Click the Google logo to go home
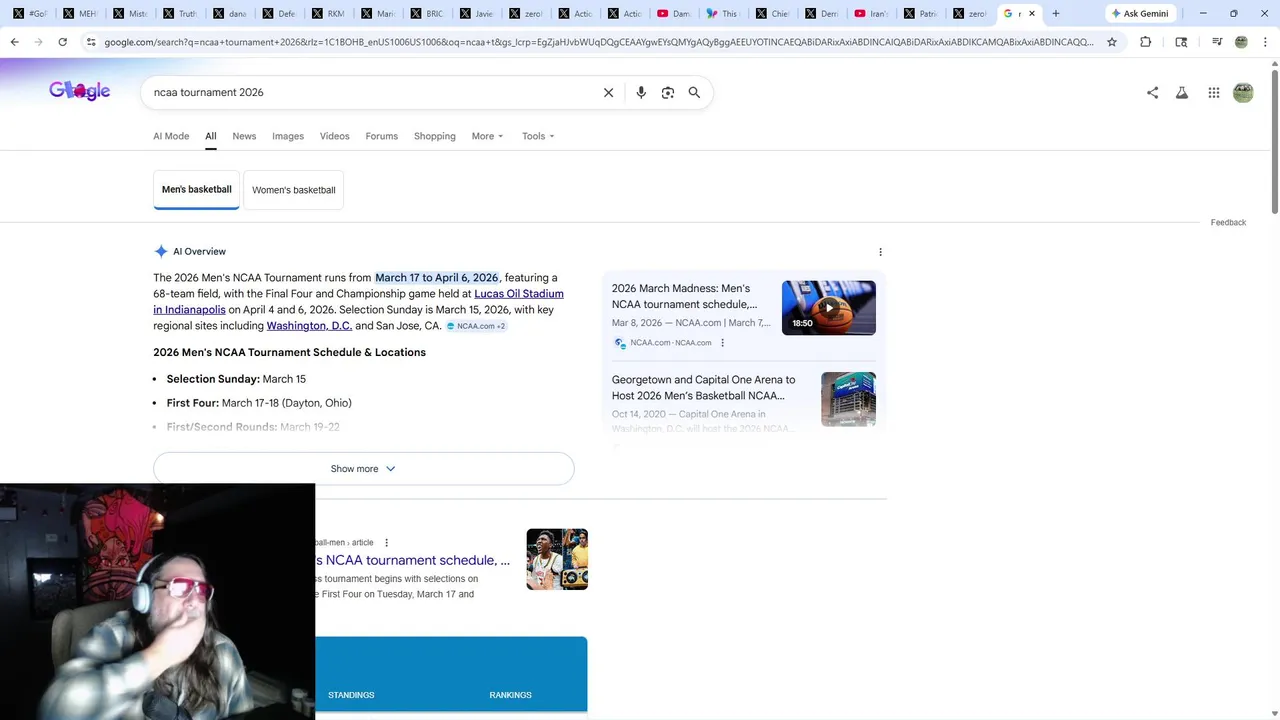 click(x=79, y=91)
